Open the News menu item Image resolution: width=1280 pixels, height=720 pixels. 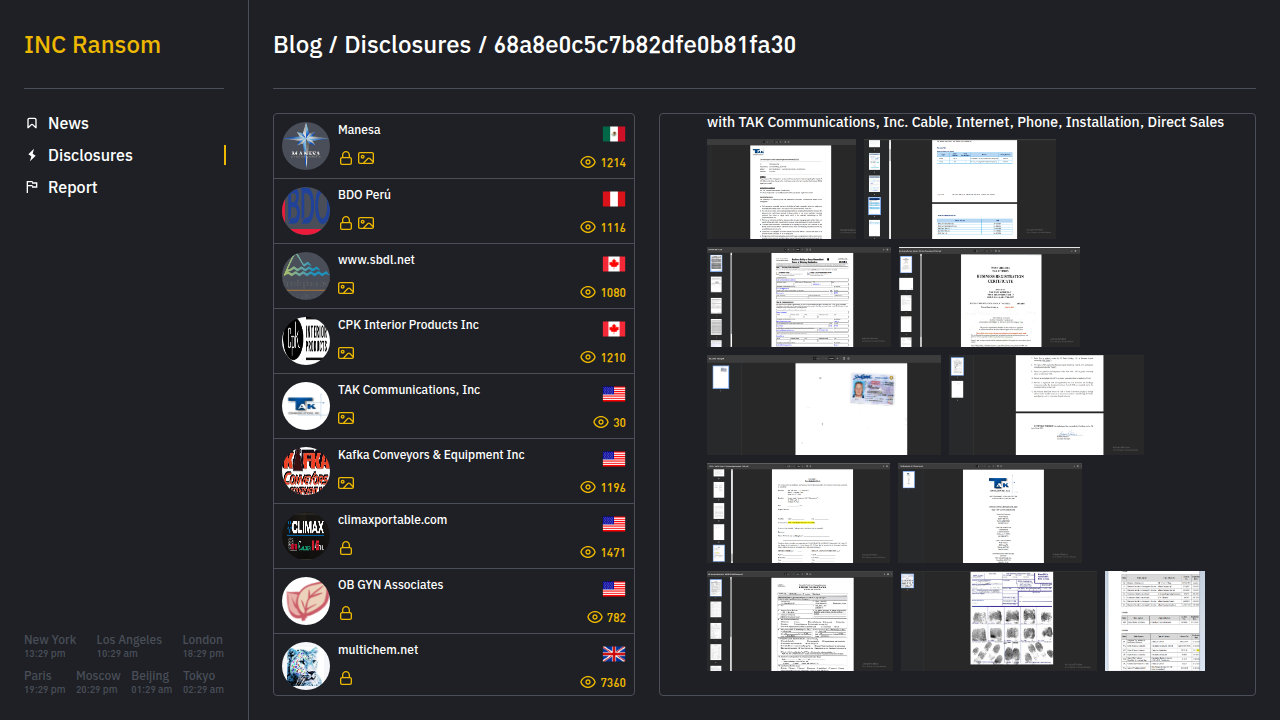68,123
